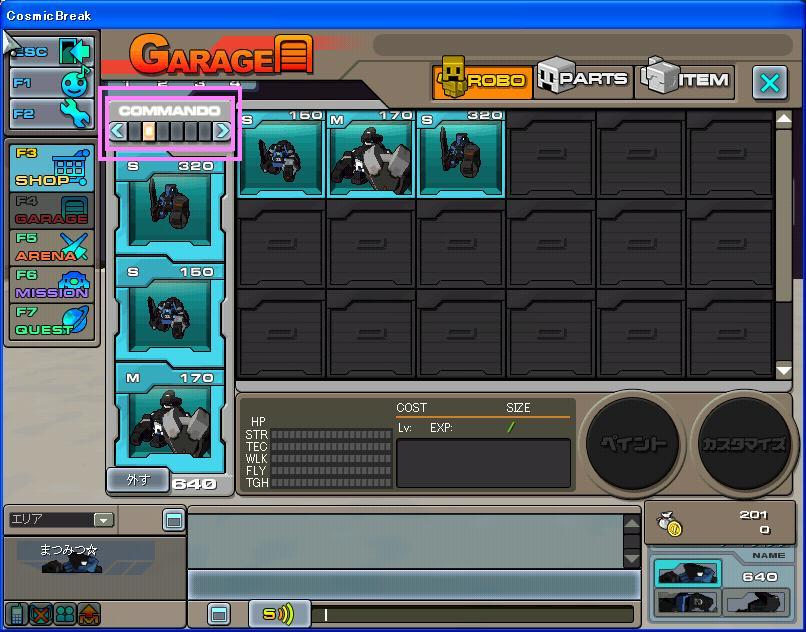Select the S 320 commando team robot
The width and height of the screenshot is (806, 632).
(x=170, y=205)
